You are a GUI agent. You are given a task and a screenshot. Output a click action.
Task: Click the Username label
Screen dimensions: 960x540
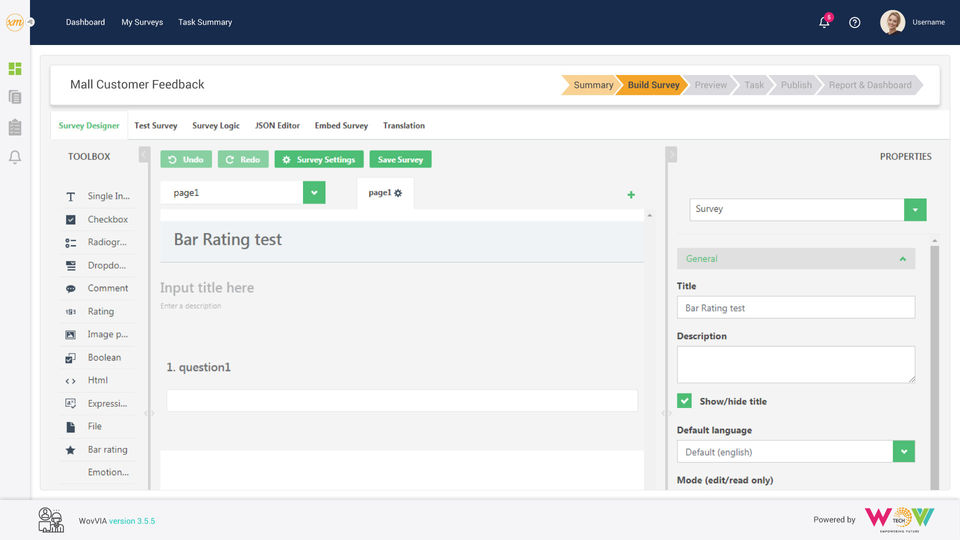928,22
